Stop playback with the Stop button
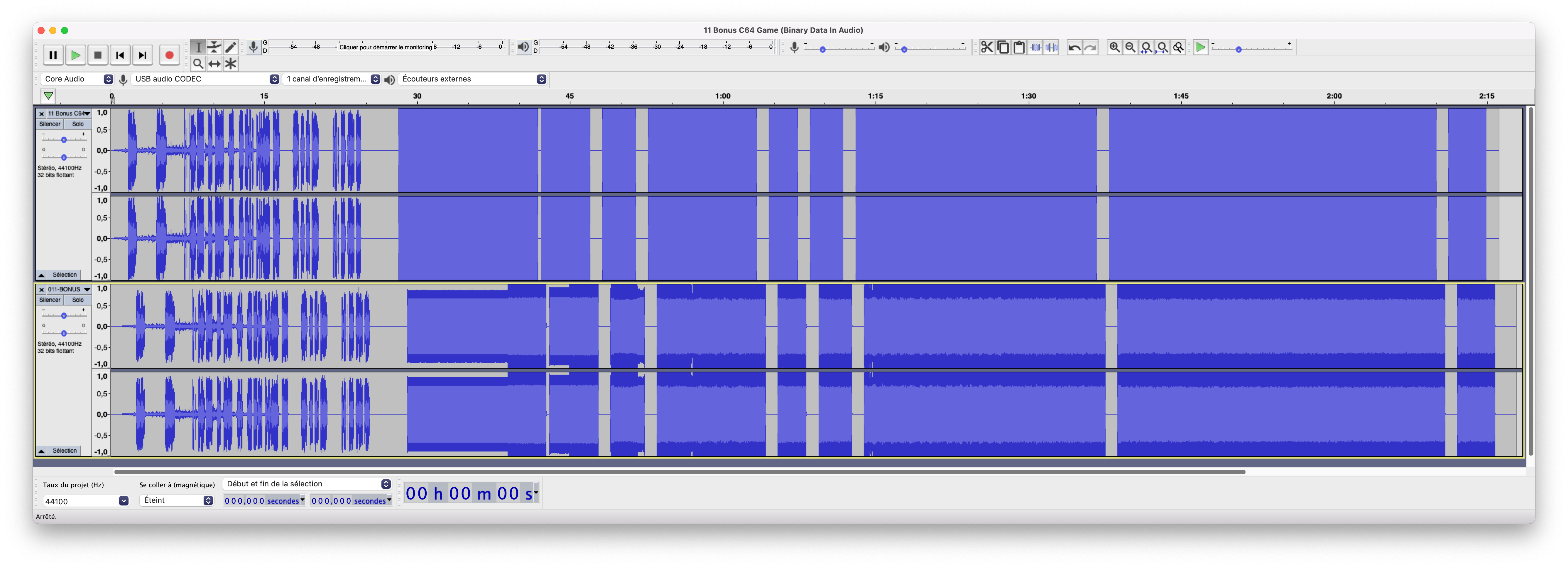 pyautogui.click(x=97, y=55)
